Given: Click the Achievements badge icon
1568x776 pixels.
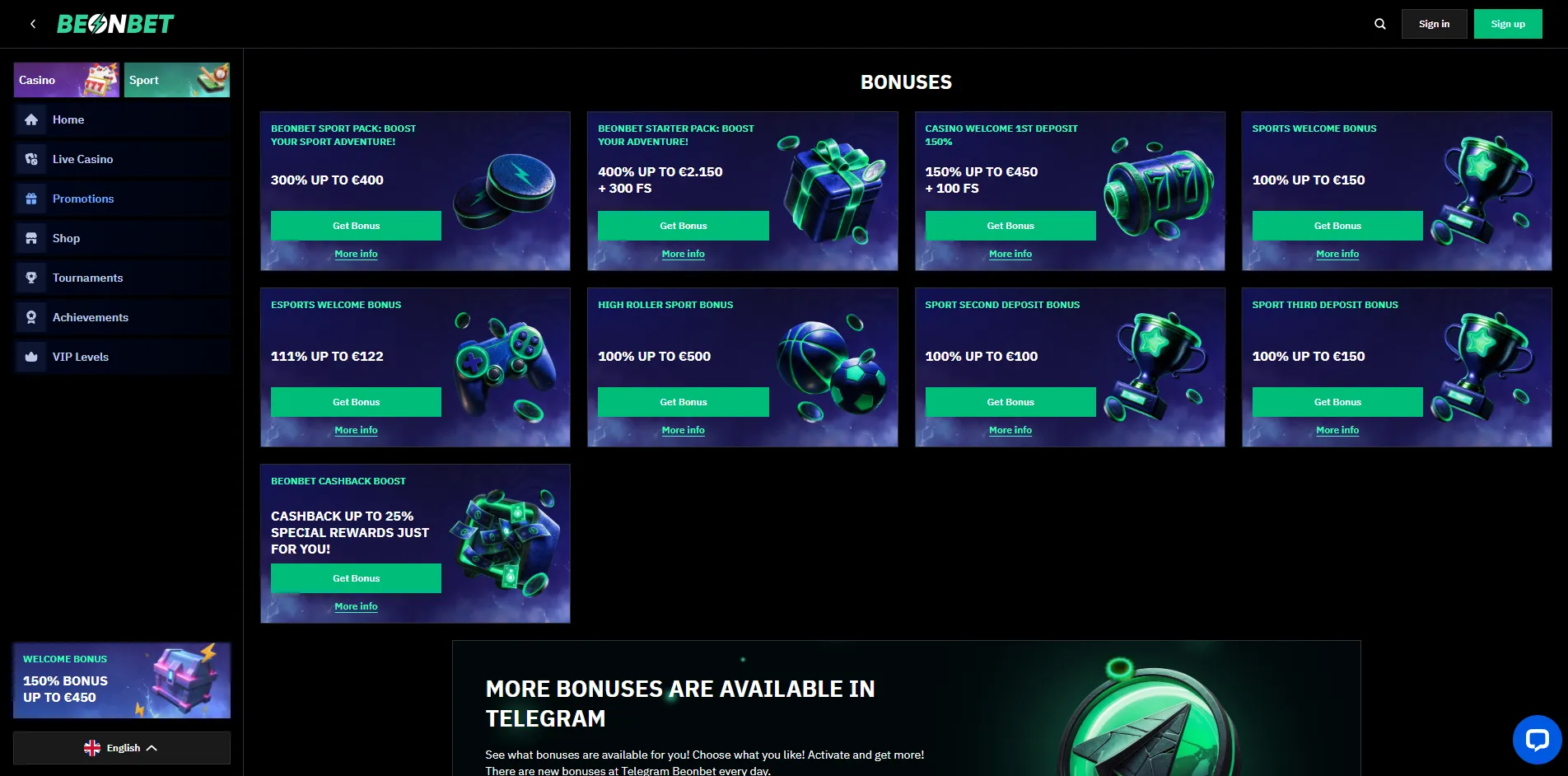Looking at the screenshot, I should (x=31, y=317).
